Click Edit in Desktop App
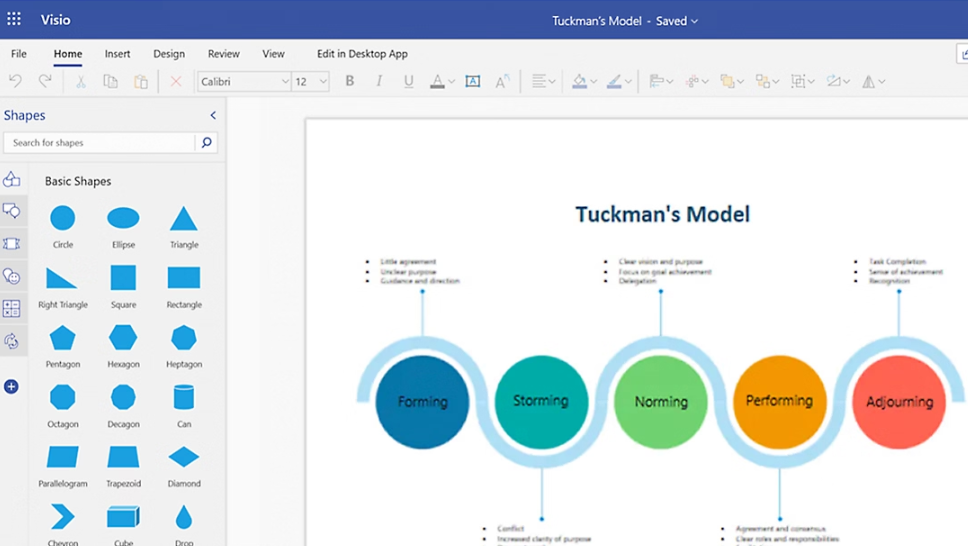The image size is (968, 546). 362,54
